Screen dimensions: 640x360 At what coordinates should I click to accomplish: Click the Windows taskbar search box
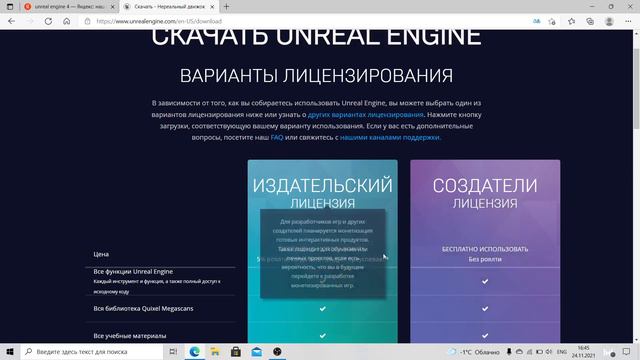coord(92,351)
